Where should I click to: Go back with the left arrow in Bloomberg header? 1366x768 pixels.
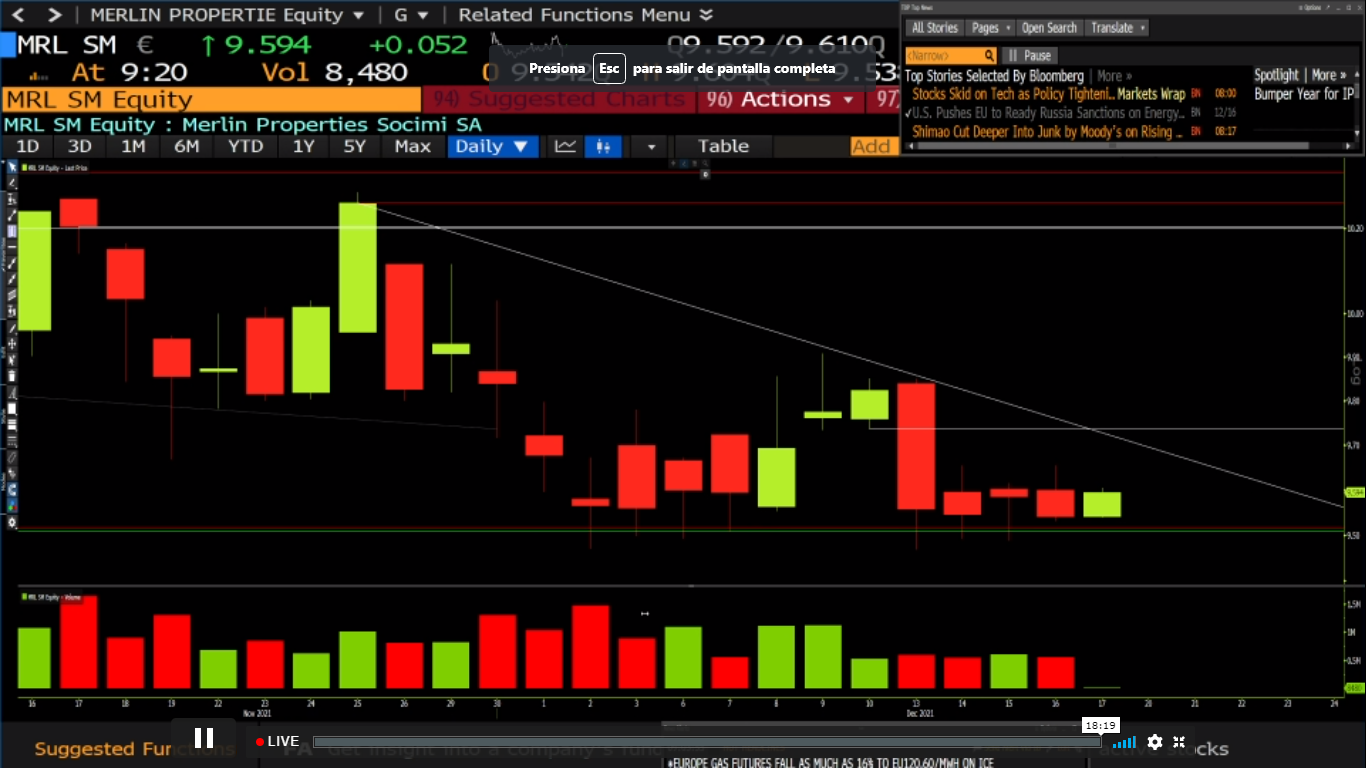pos(20,15)
